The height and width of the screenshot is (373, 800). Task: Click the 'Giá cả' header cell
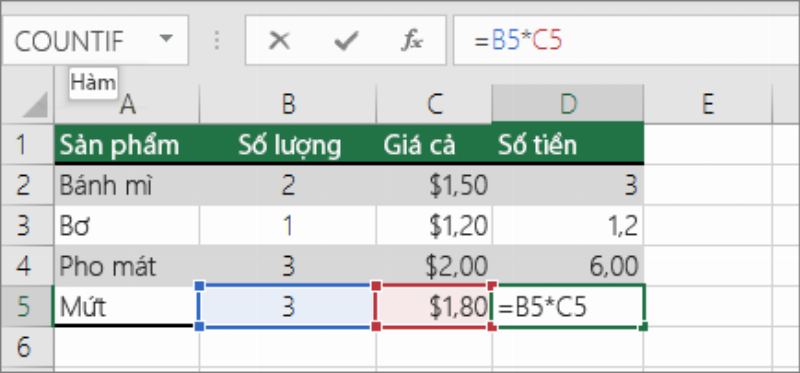(x=434, y=144)
